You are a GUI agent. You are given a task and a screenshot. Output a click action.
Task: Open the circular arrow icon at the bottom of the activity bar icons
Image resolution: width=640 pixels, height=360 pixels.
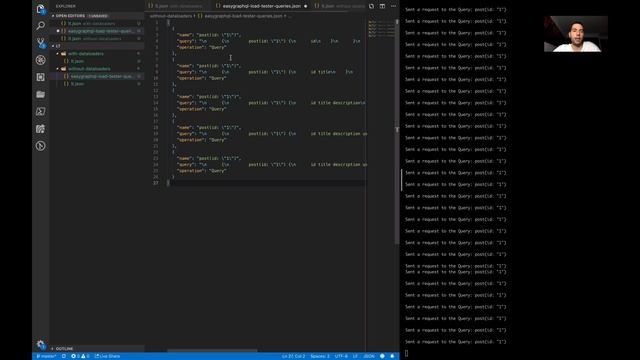40,146
